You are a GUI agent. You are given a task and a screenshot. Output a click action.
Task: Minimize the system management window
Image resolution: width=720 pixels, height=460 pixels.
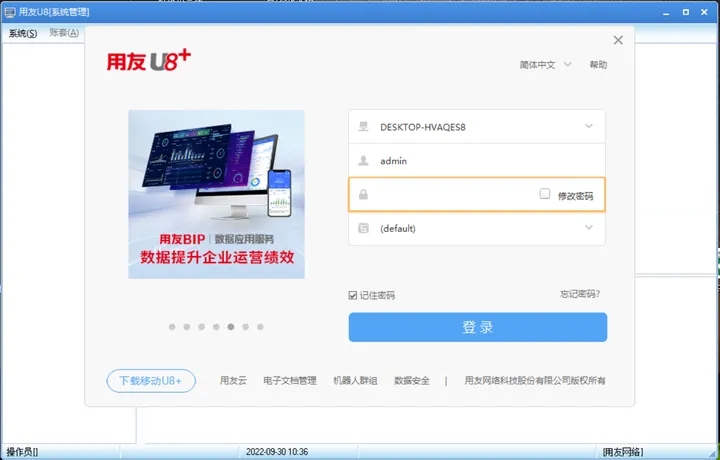666,12
